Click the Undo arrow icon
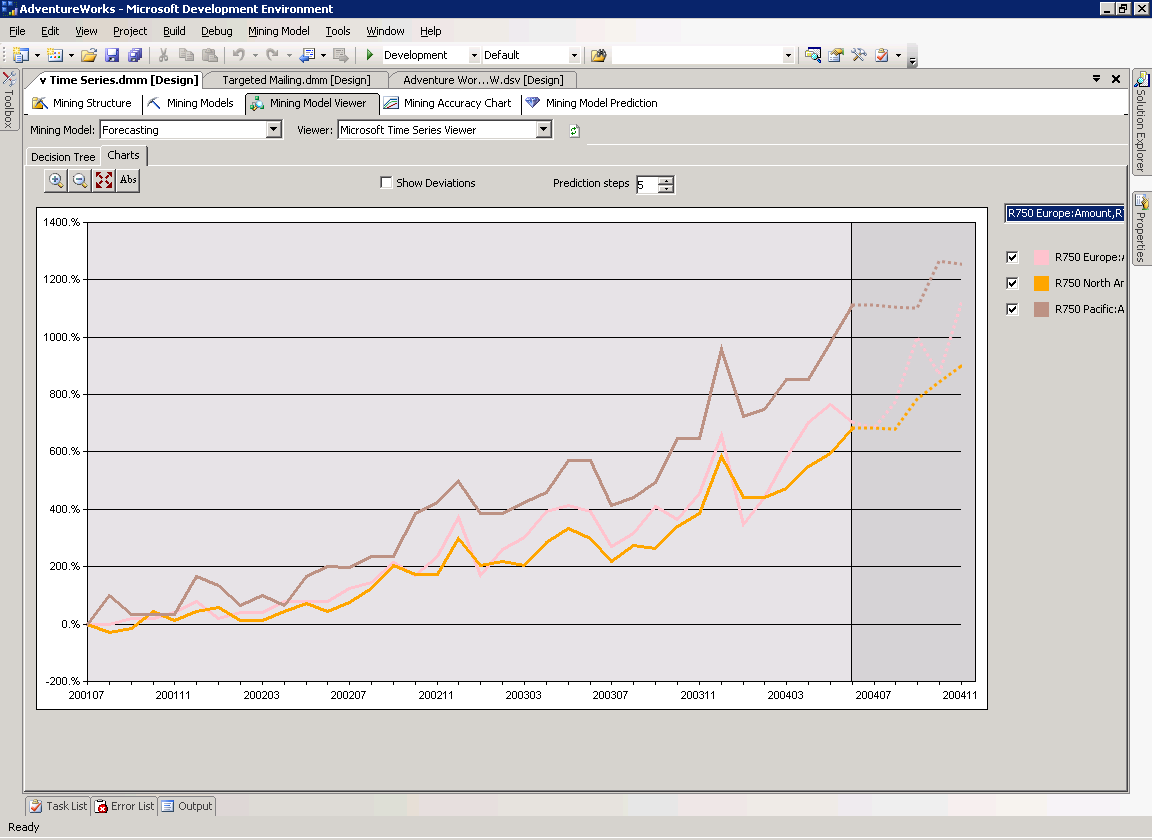This screenshot has height=840, width=1152. [239, 55]
